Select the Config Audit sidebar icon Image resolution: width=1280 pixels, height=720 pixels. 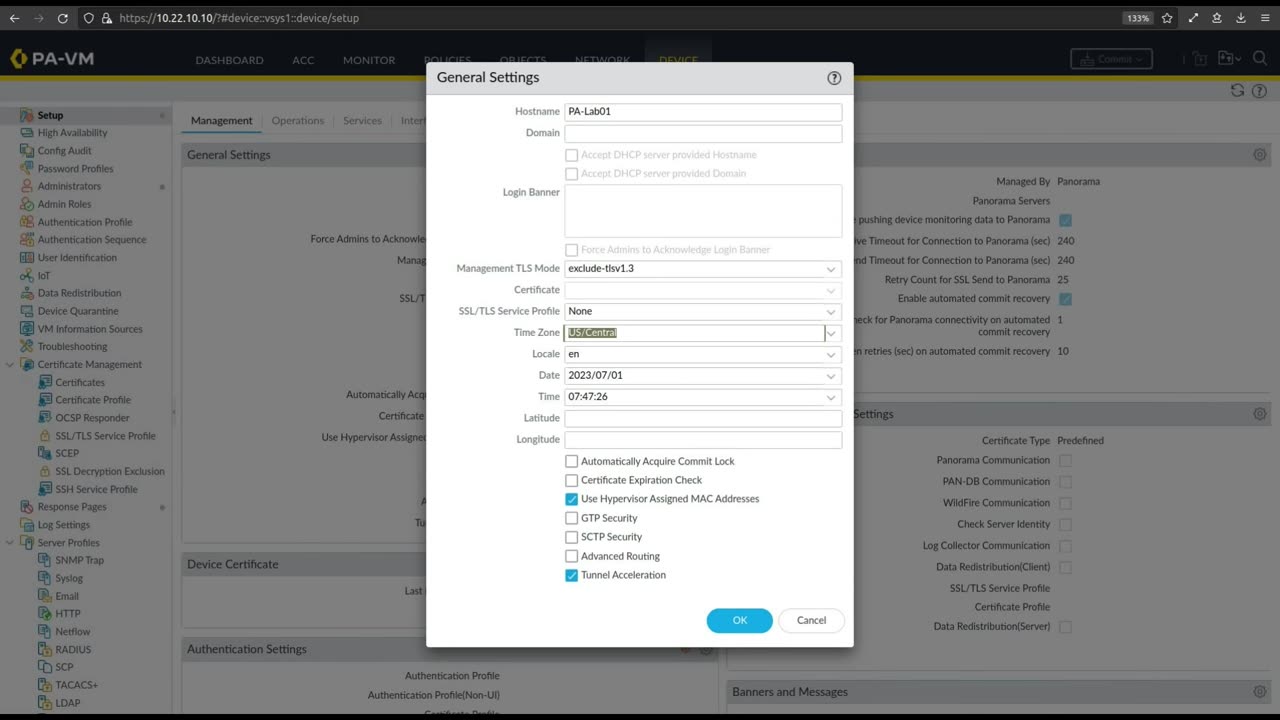[28, 151]
